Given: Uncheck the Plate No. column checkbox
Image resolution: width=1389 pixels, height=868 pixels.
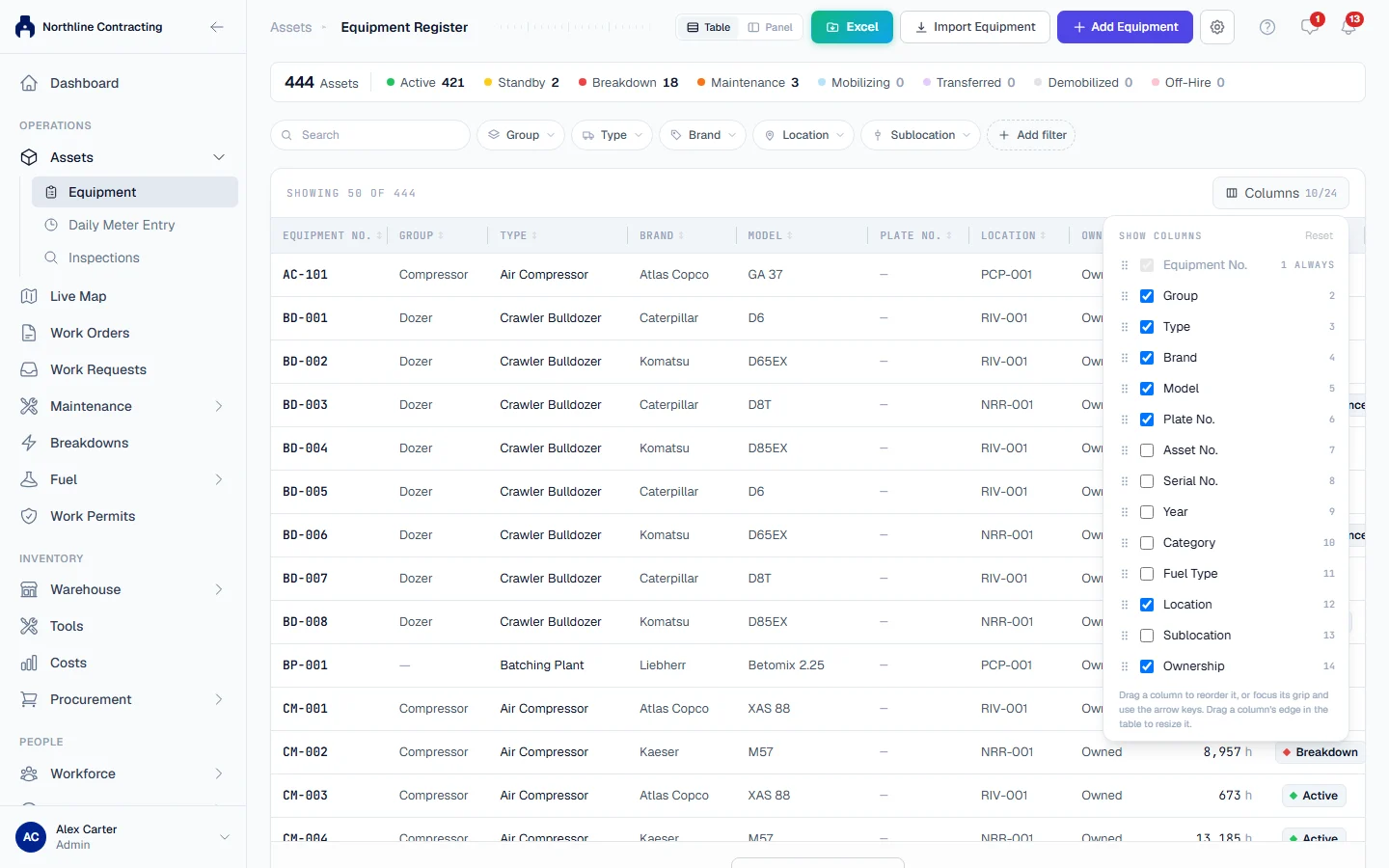Looking at the screenshot, I should [x=1147, y=420].
